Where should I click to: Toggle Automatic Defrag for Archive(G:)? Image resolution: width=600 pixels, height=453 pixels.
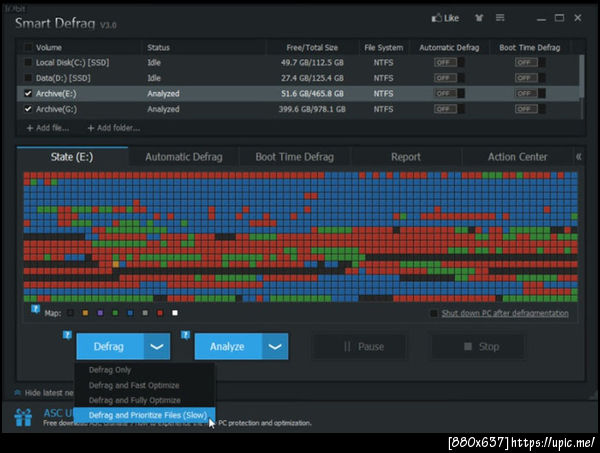click(449, 109)
